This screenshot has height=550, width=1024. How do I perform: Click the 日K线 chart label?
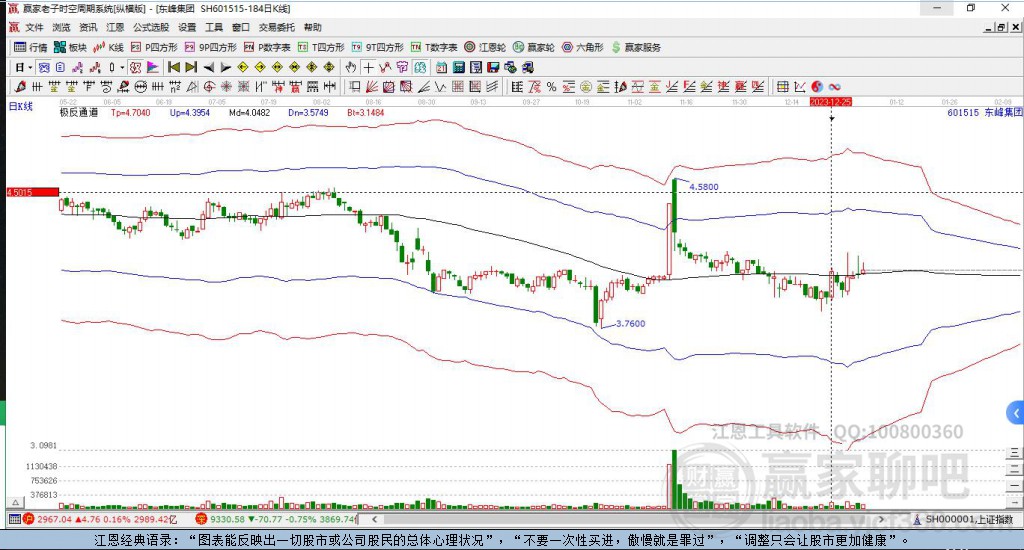(20, 106)
